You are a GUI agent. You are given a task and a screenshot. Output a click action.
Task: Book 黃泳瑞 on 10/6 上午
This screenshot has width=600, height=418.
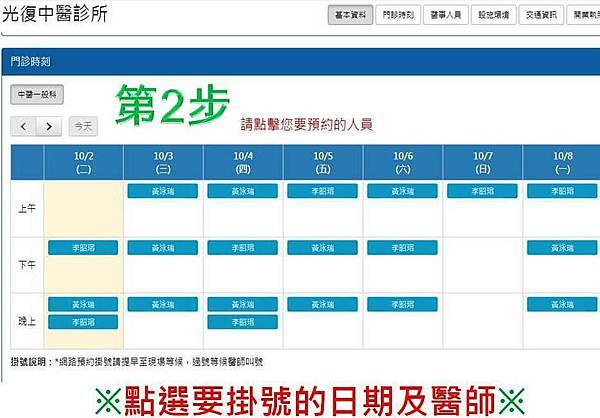[402, 191]
